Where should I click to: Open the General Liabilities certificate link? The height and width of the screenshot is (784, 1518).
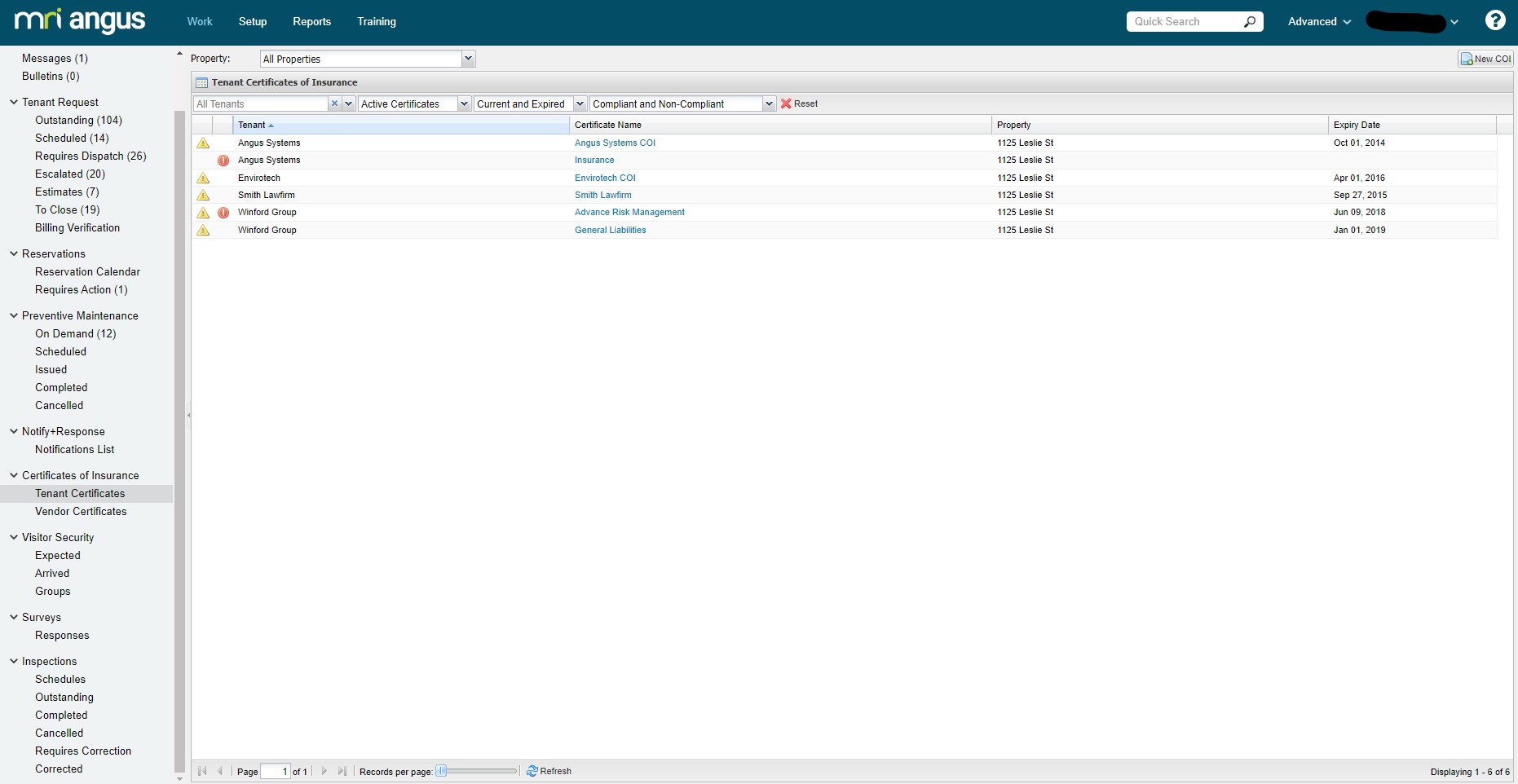click(610, 230)
